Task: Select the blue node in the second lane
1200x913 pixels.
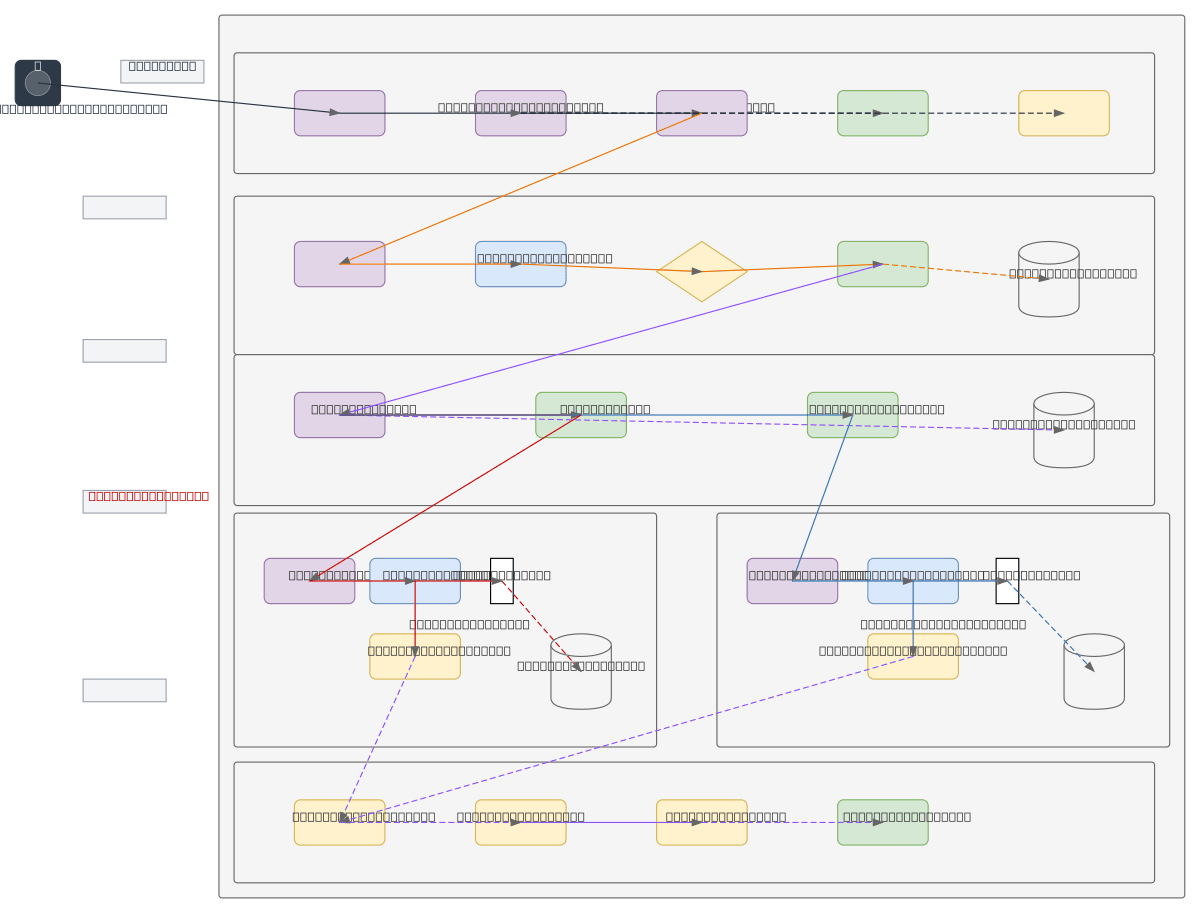Action: point(520,264)
